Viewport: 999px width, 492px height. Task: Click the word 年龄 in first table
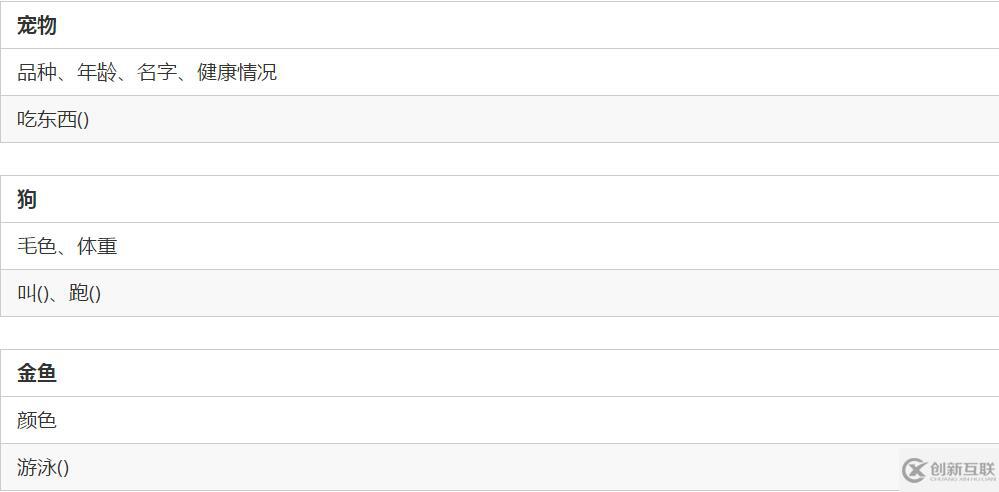[x=97, y=72]
